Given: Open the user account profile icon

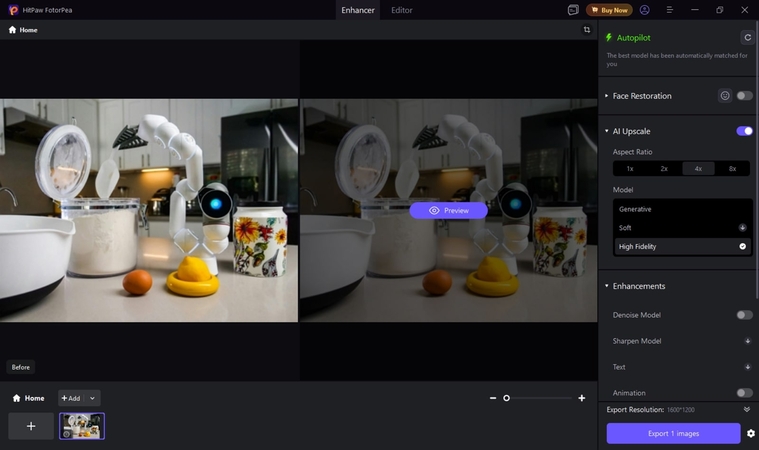Looking at the screenshot, I should tap(645, 10).
